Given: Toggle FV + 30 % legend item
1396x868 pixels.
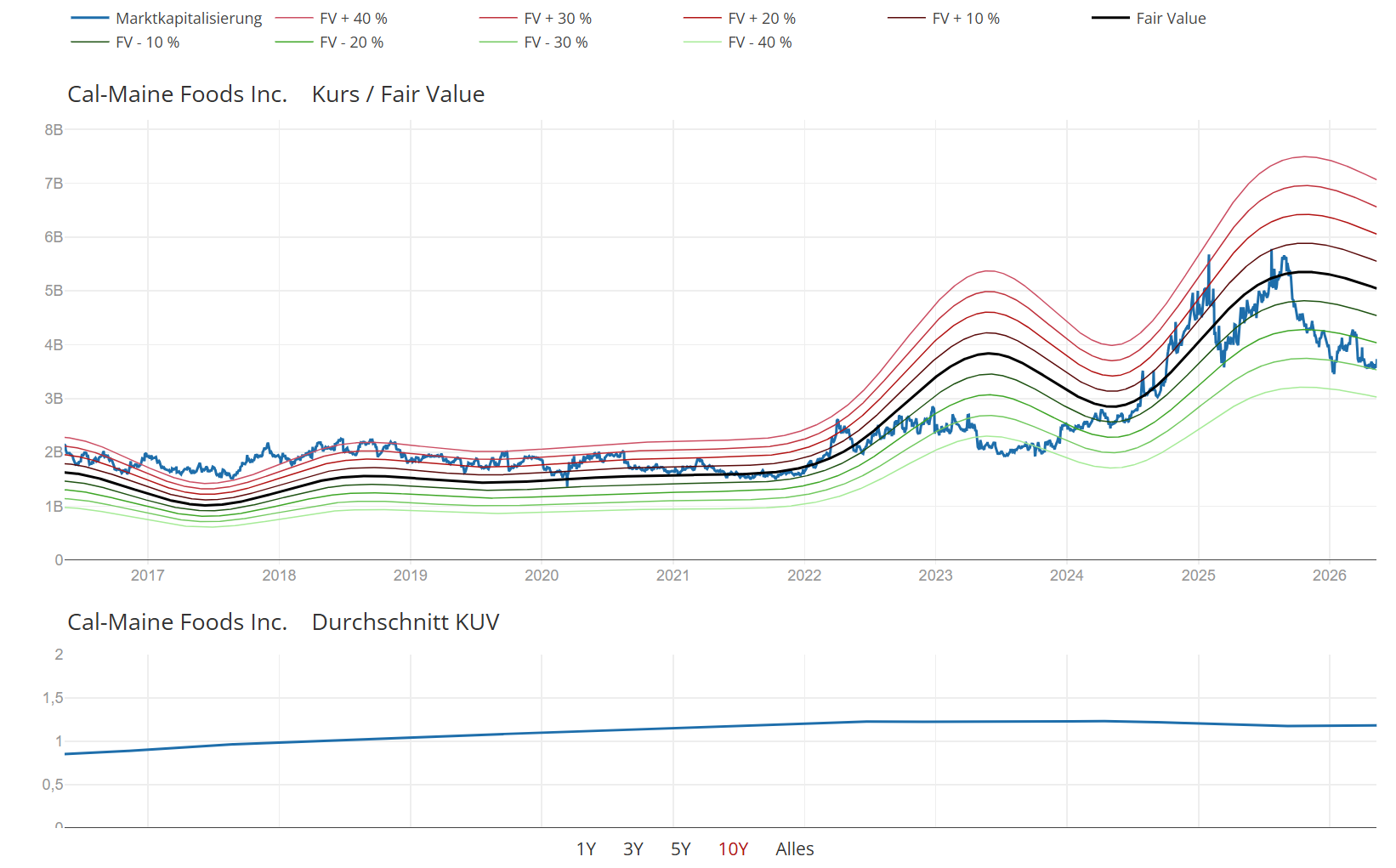Looking at the screenshot, I should (x=536, y=19).
